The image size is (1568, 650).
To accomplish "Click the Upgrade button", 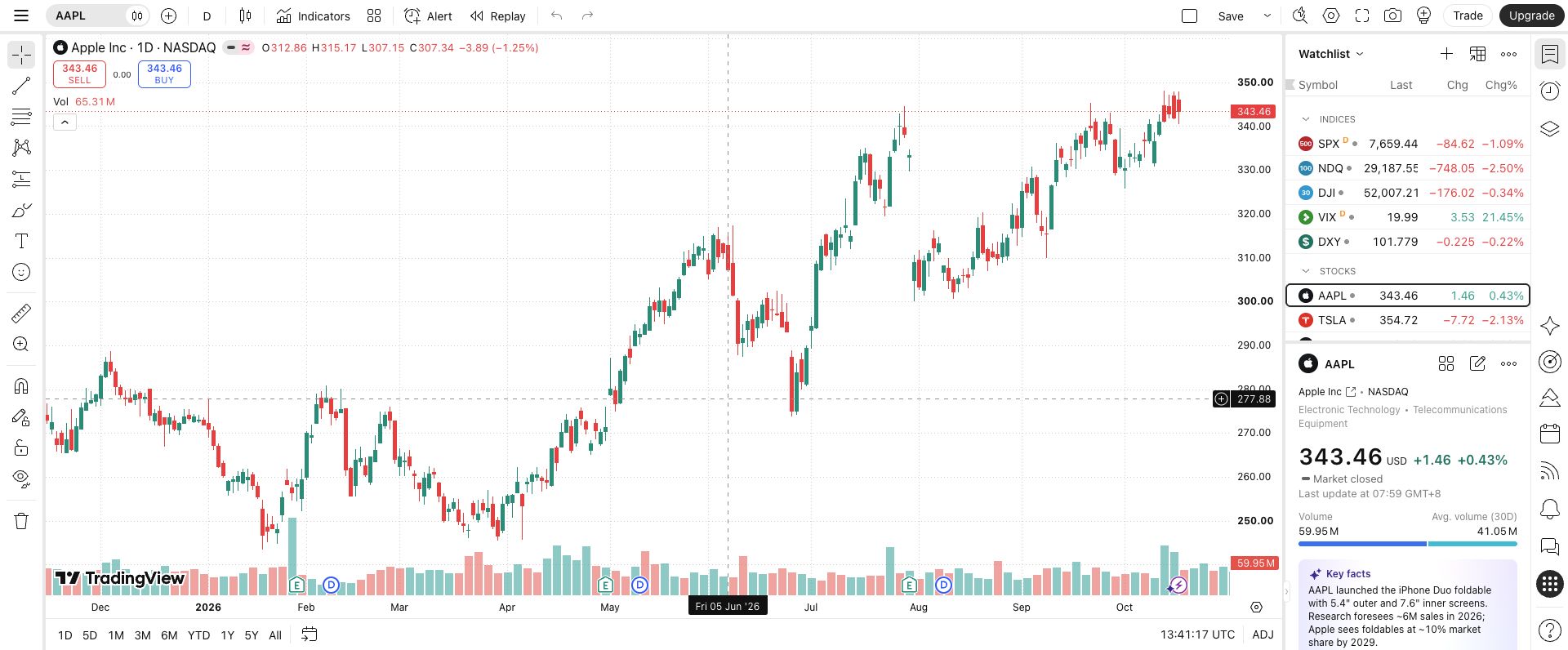I will coord(1531,16).
